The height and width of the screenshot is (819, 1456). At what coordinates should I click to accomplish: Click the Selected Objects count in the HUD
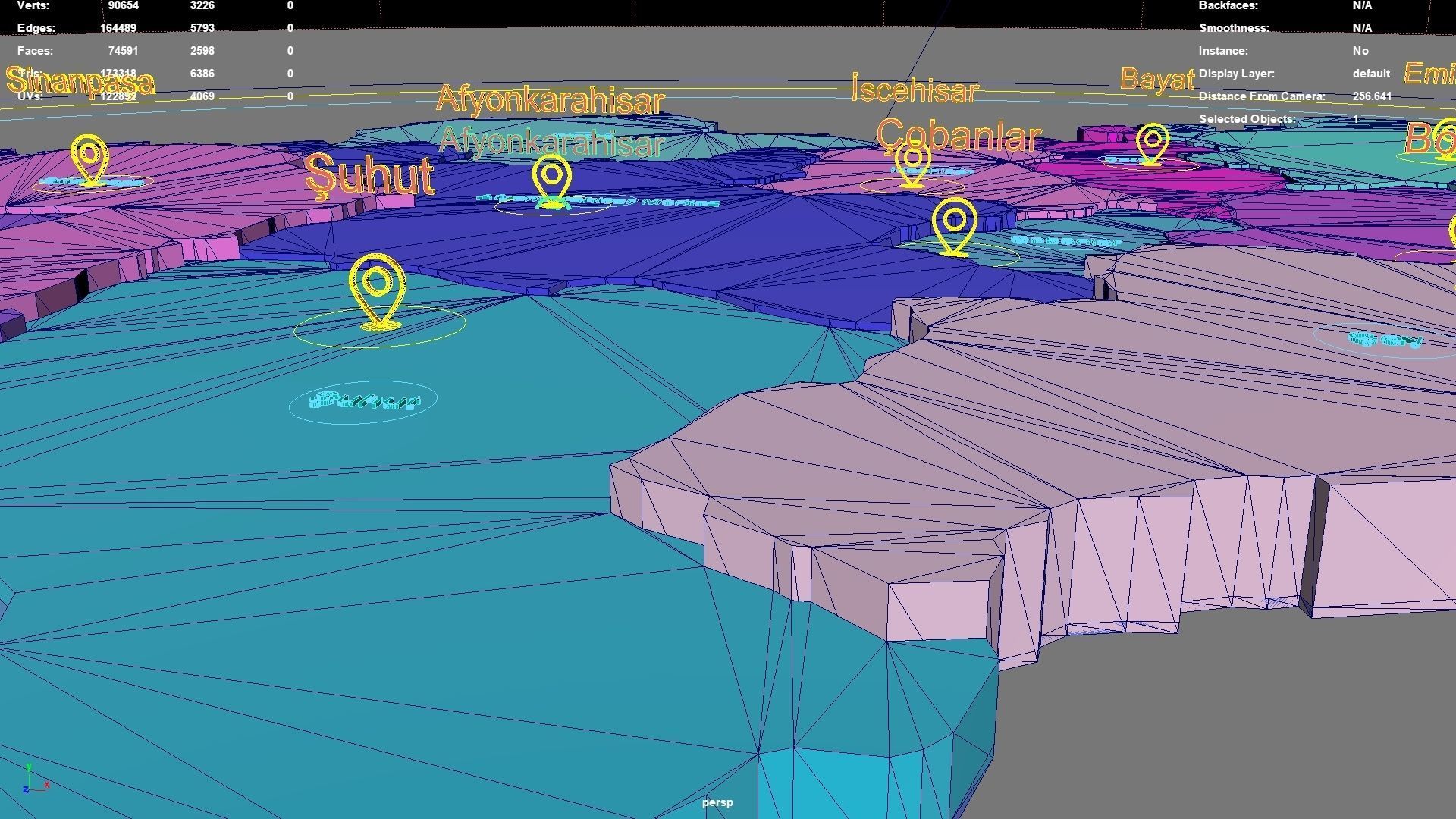pyautogui.click(x=1356, y=119)
